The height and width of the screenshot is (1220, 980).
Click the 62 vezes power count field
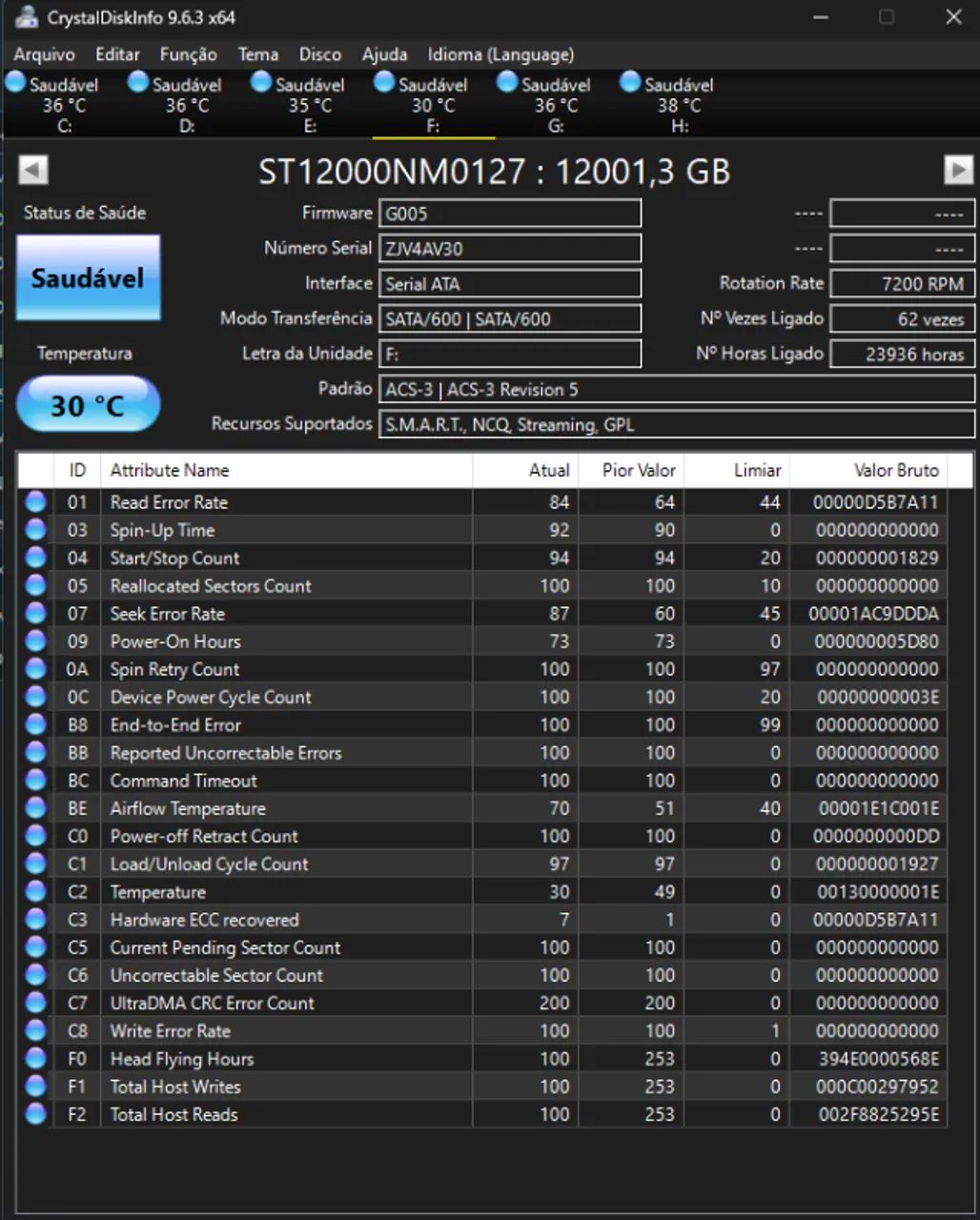[903, 319]
